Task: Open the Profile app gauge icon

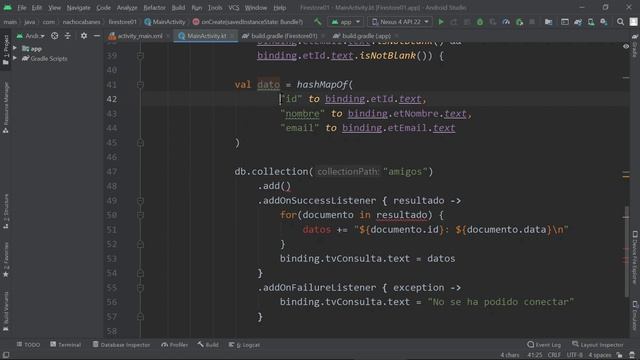Action: [x=506, y=22]
